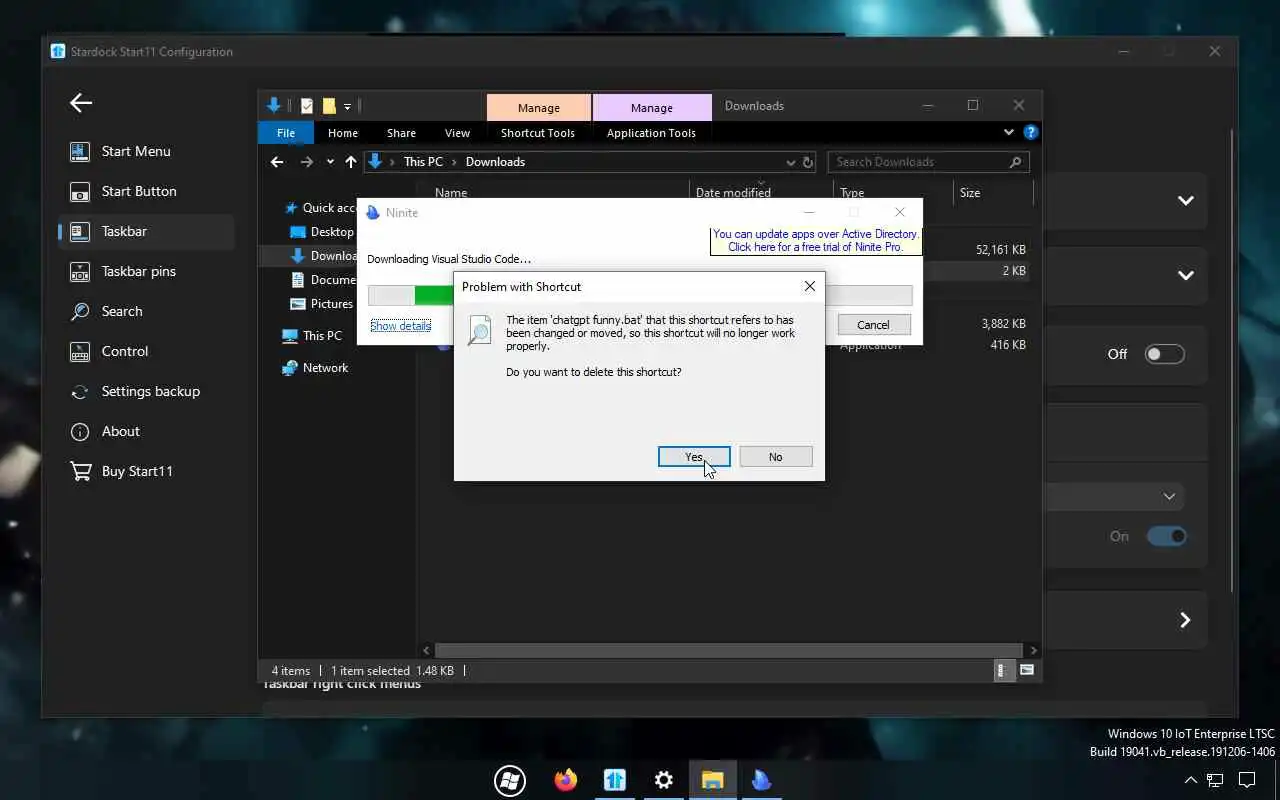Select Pictures in Quick access
The width and height of the screenshot is (1280, 800).
click(331, 304)
